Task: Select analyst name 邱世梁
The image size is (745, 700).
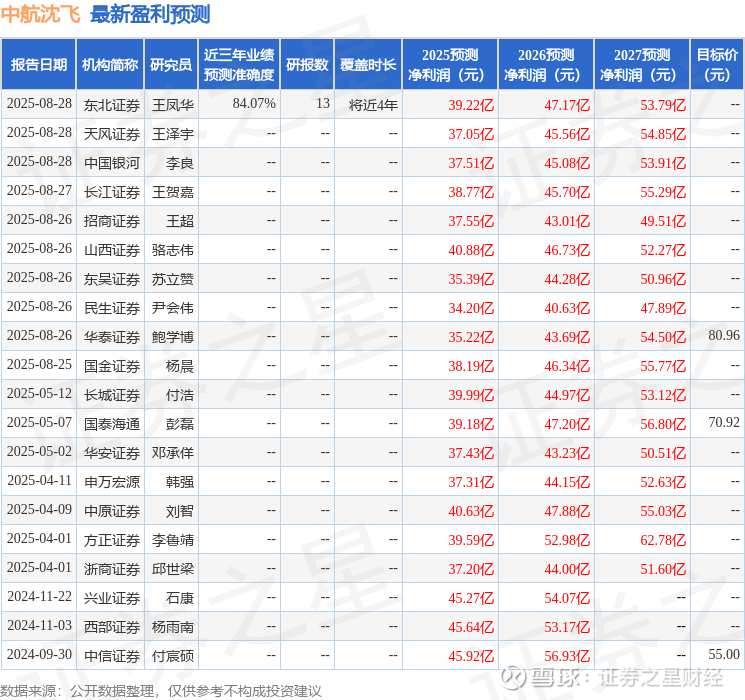Action: point(172,569)
